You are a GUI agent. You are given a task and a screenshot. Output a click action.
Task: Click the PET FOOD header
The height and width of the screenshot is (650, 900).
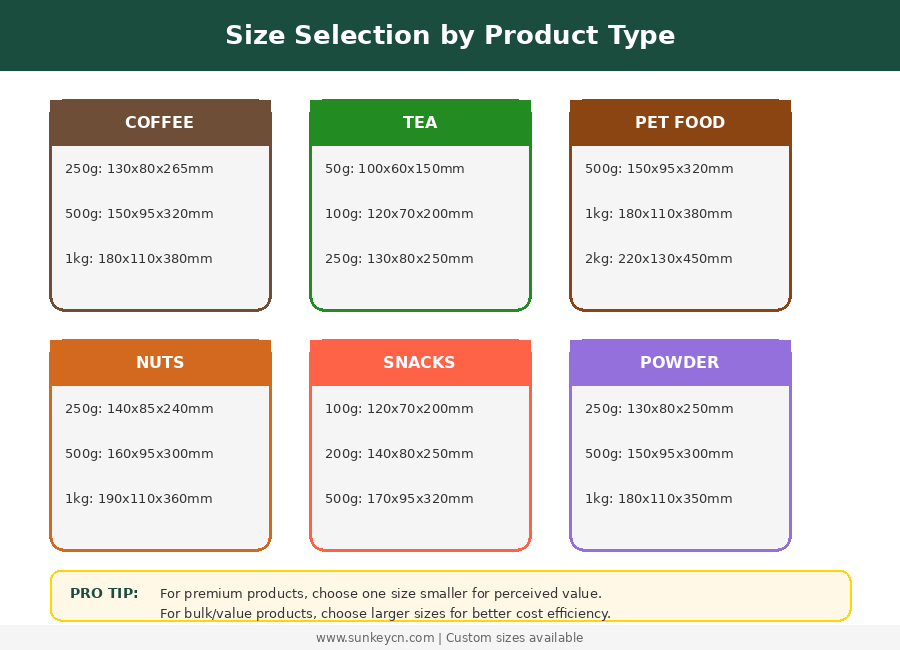click(680, 123)
